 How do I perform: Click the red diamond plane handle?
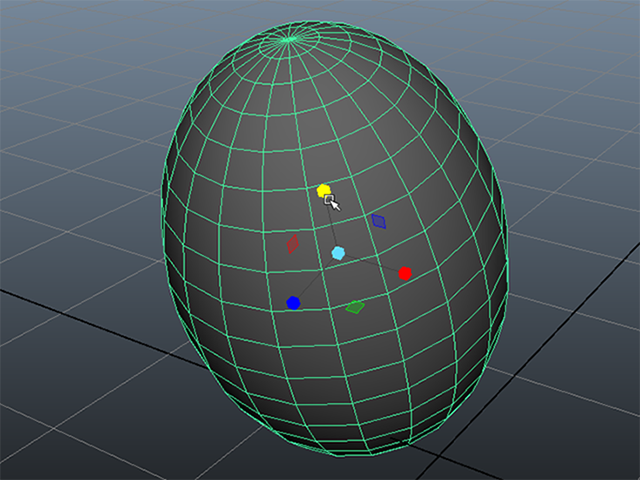tap(293, 244)
